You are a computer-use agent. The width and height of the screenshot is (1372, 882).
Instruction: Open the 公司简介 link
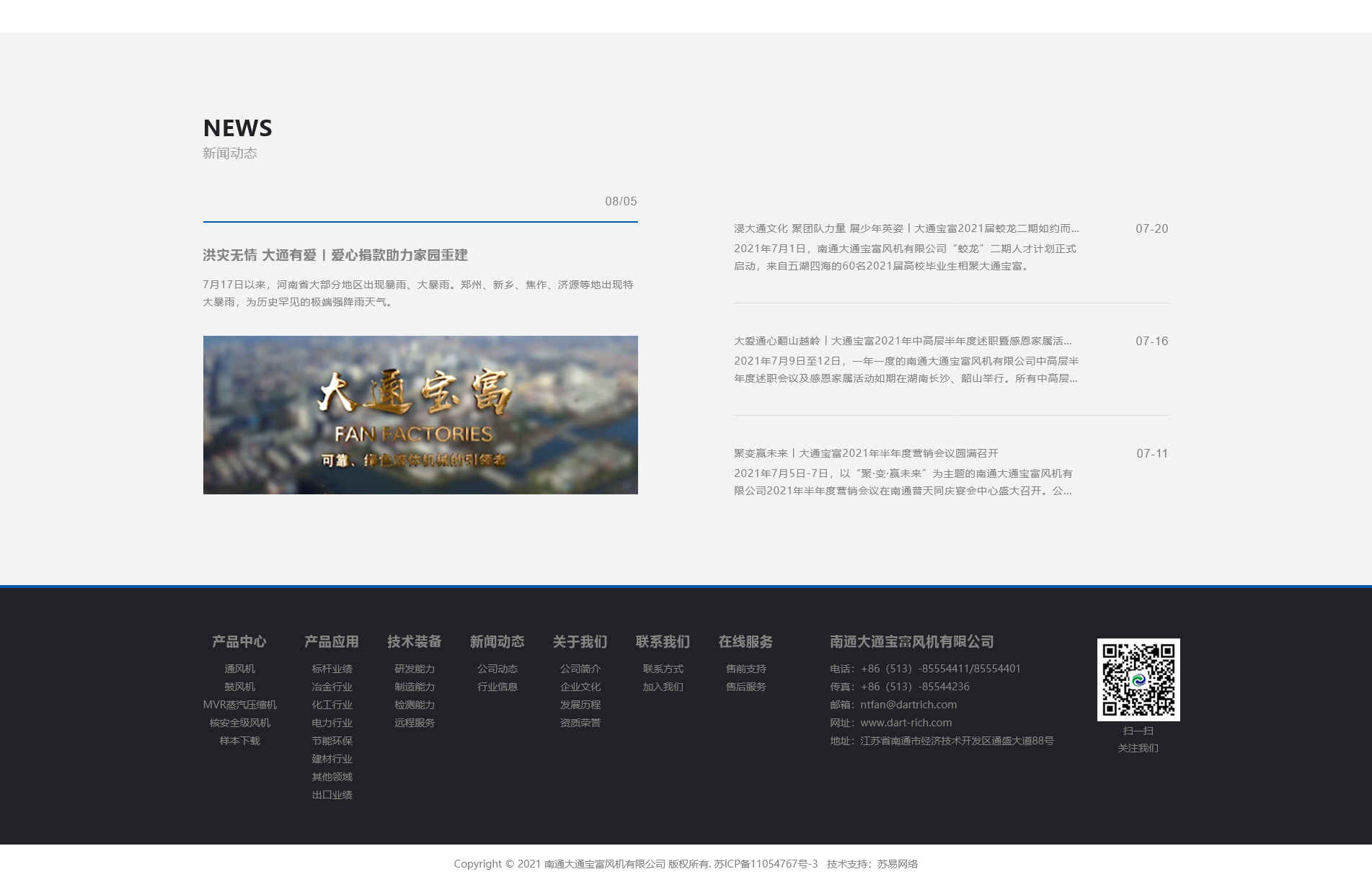[x=580, y=669]
